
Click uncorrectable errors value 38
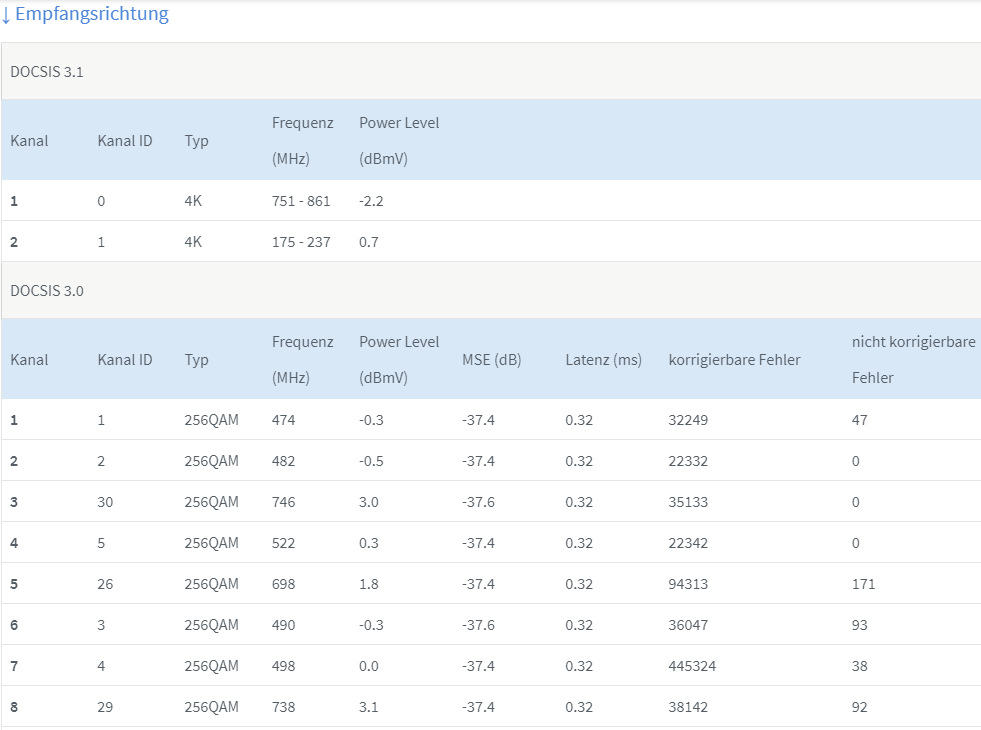click(x=860, y=666)
